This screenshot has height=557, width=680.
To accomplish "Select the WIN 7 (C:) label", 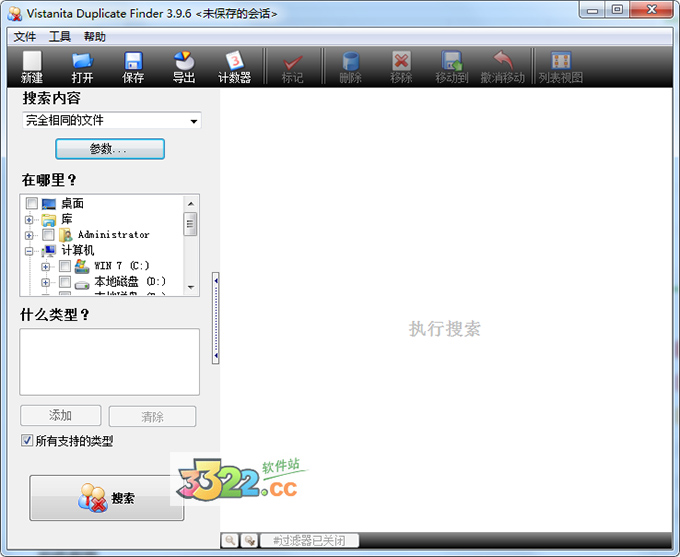I will pos(122,266).
